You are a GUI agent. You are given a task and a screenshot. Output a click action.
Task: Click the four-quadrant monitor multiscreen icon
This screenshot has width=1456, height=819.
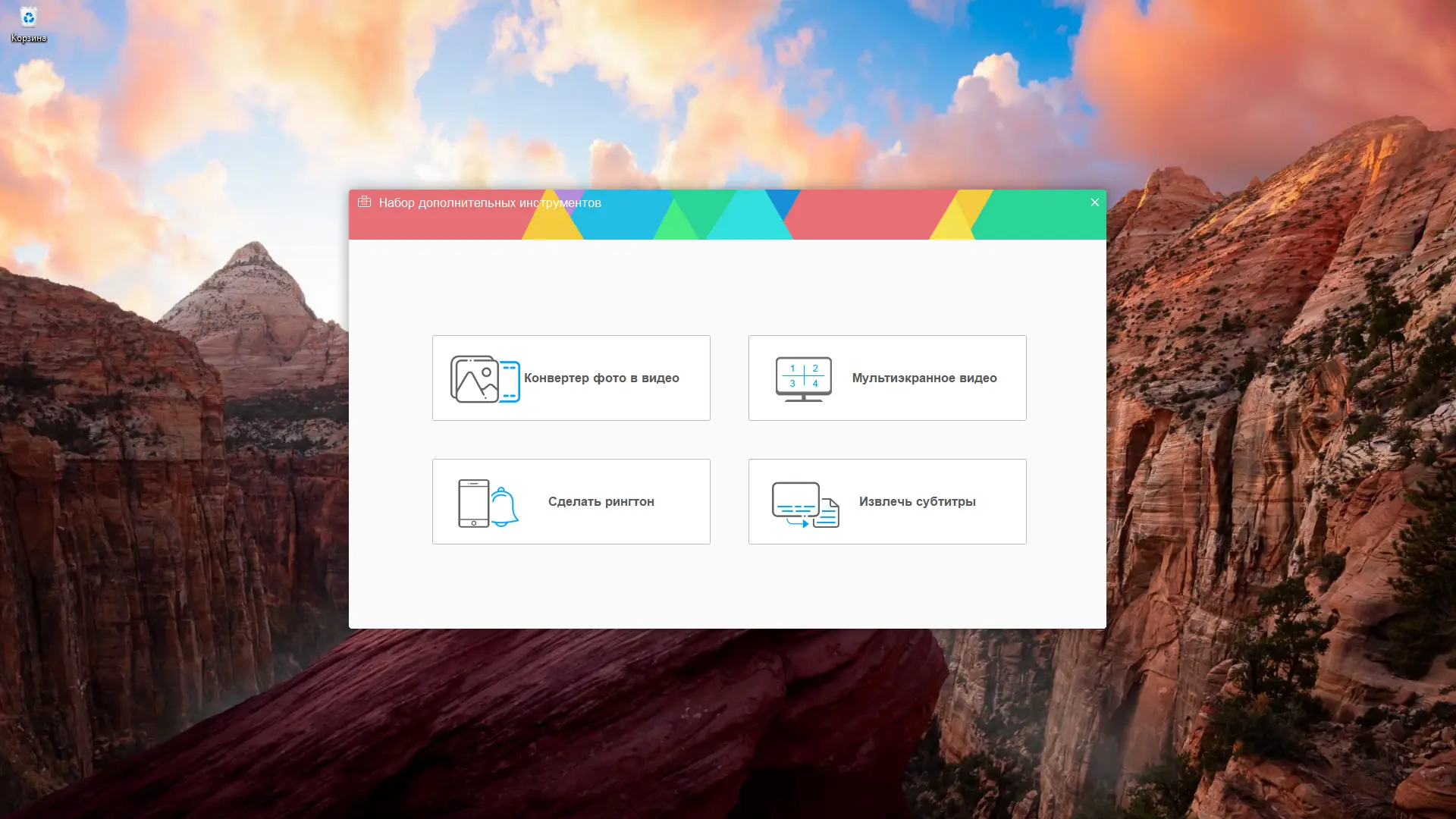coord(803,378)
